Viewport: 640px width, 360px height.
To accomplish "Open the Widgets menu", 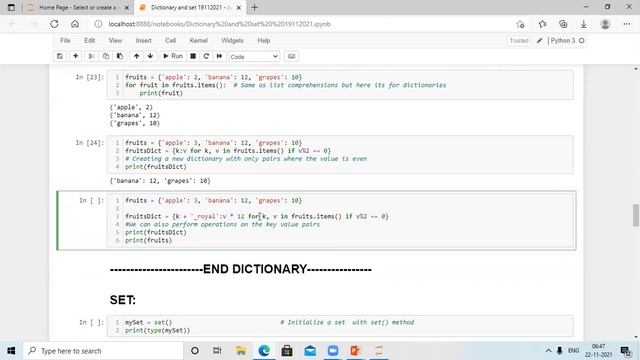I will click(232, 40).
